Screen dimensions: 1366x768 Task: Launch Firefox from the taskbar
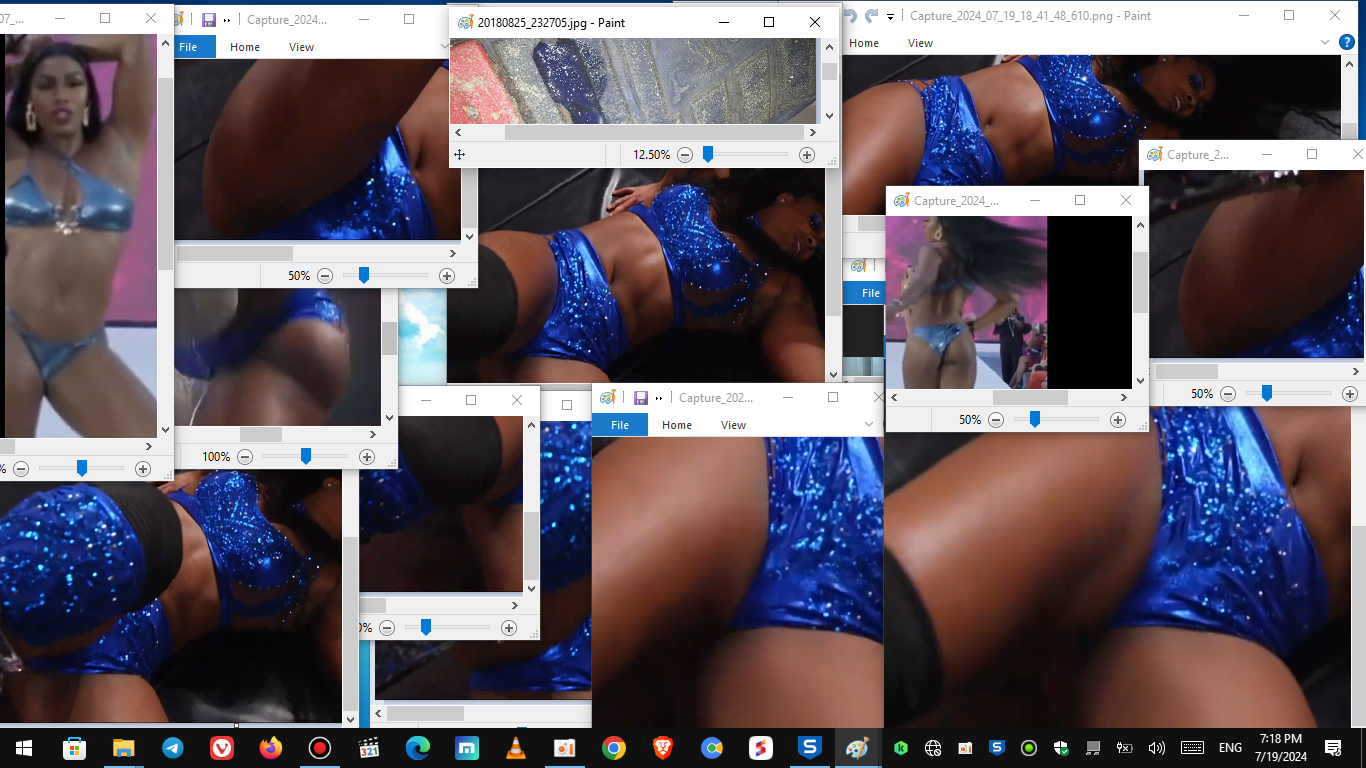point(270,748)
